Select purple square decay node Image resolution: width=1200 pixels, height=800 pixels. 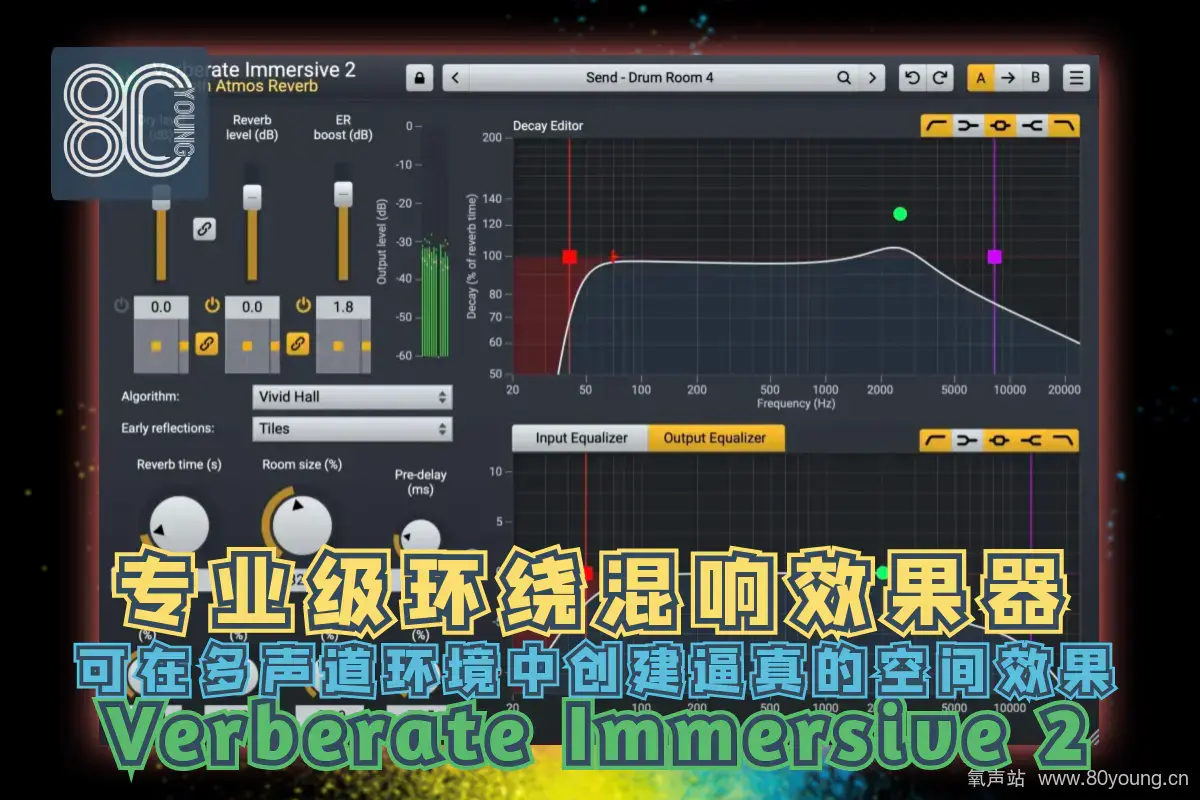(994, 257)
